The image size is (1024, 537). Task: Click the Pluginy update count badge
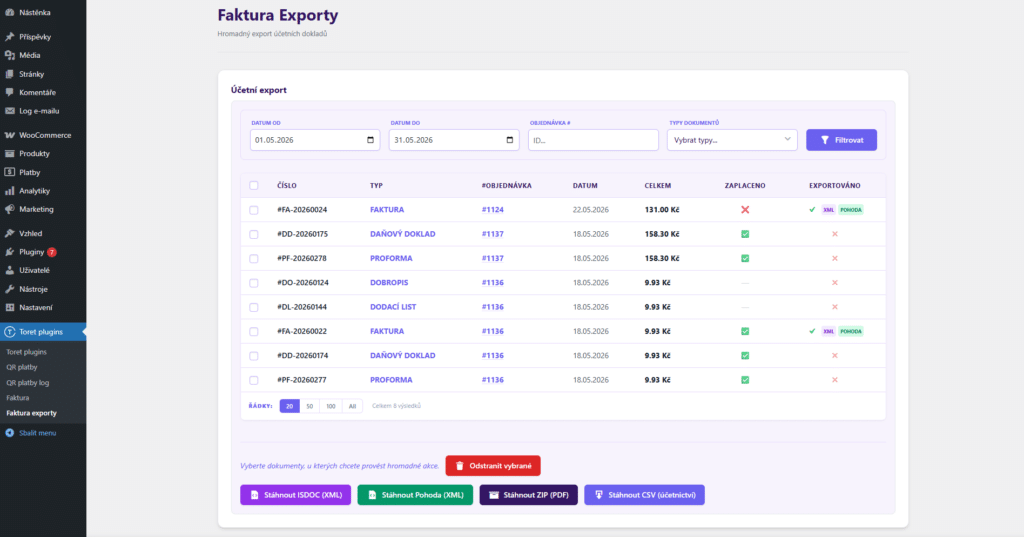[x=52, y=252]
